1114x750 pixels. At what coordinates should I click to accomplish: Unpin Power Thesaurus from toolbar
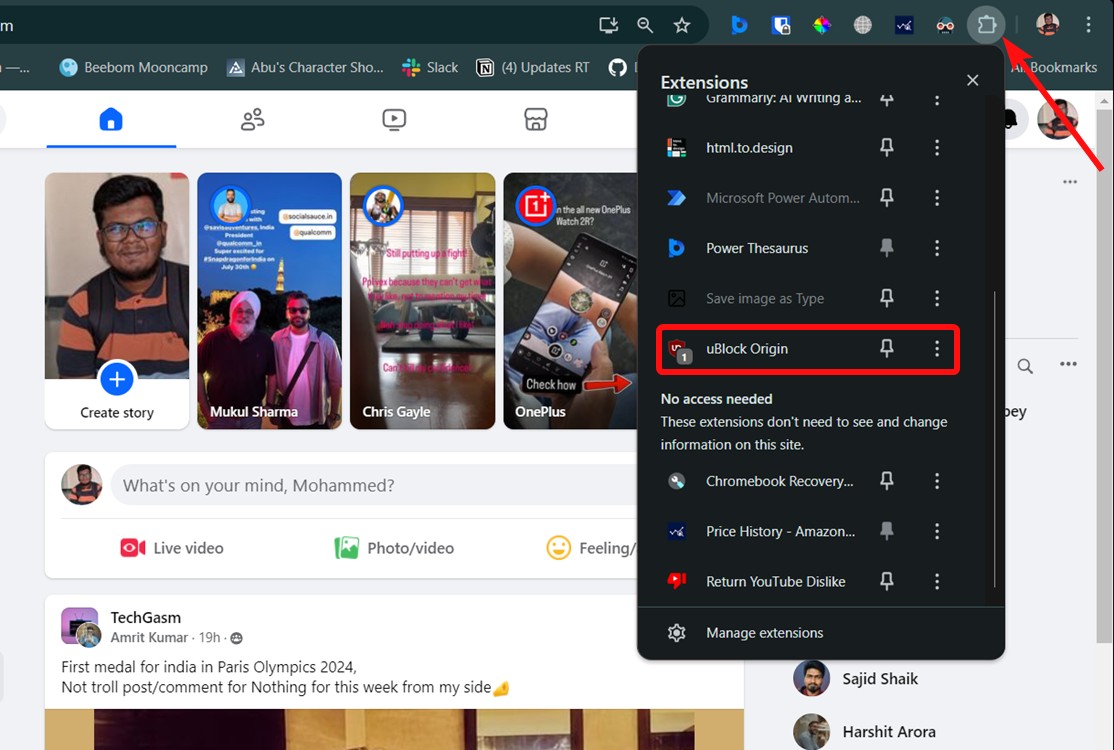click(x=886, y=248)
